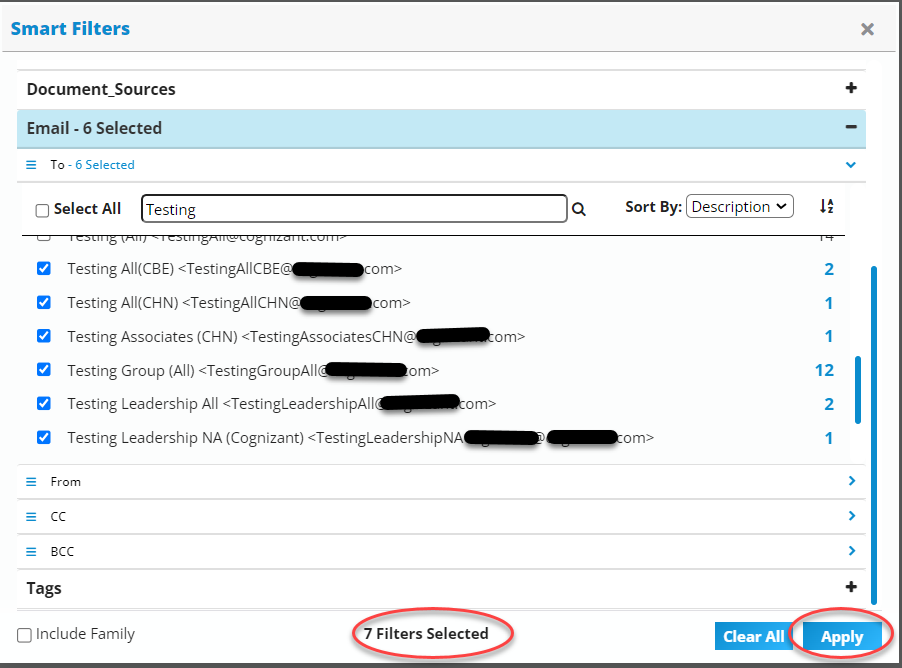The height and width of the screenshot is (668, 902).
Task: Expand the From section
Action: [851, 481]
